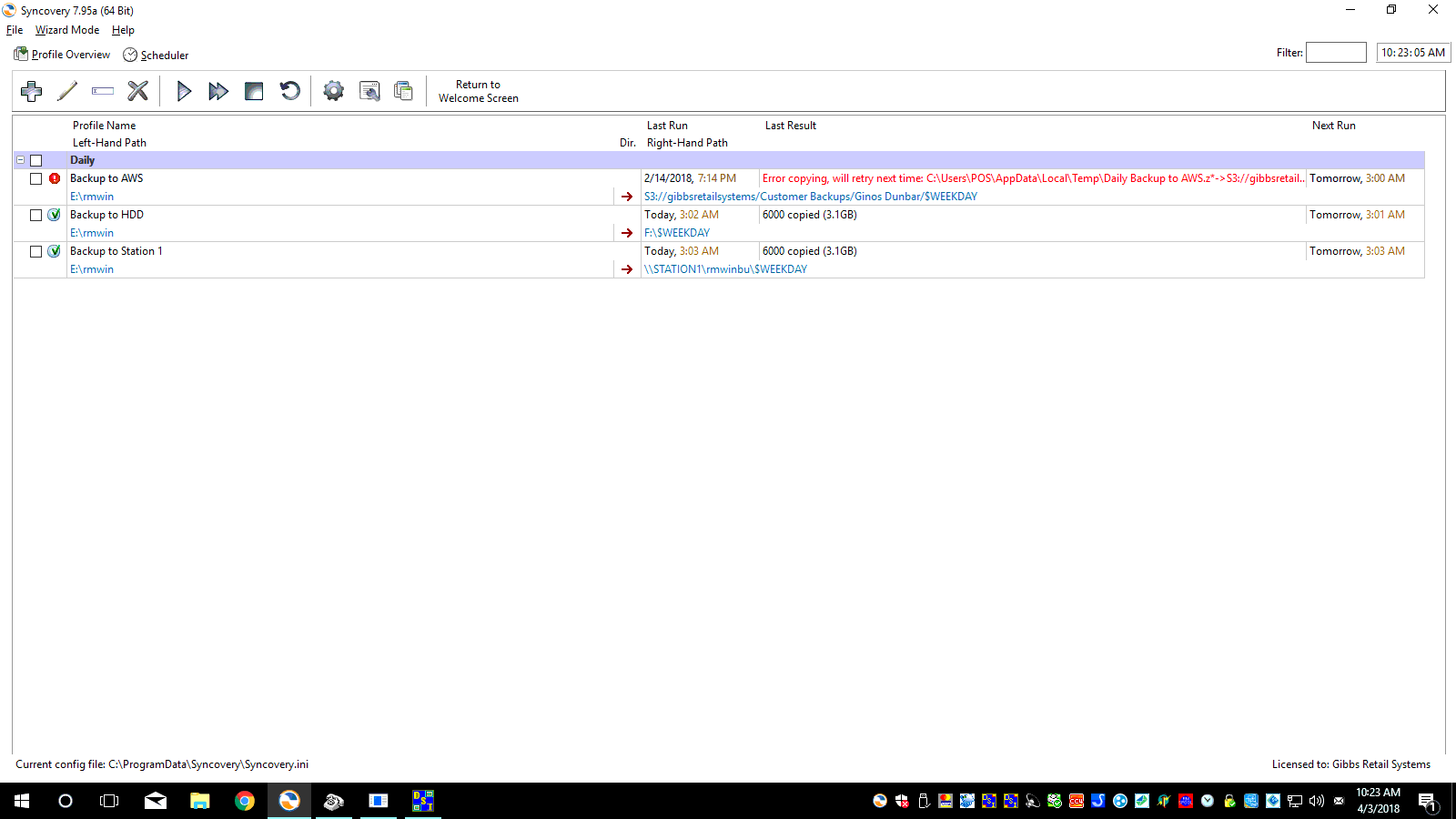Click Return to Welcome Screen
Viewport: 1456px width, 819px height.
[x=479, y=91]
